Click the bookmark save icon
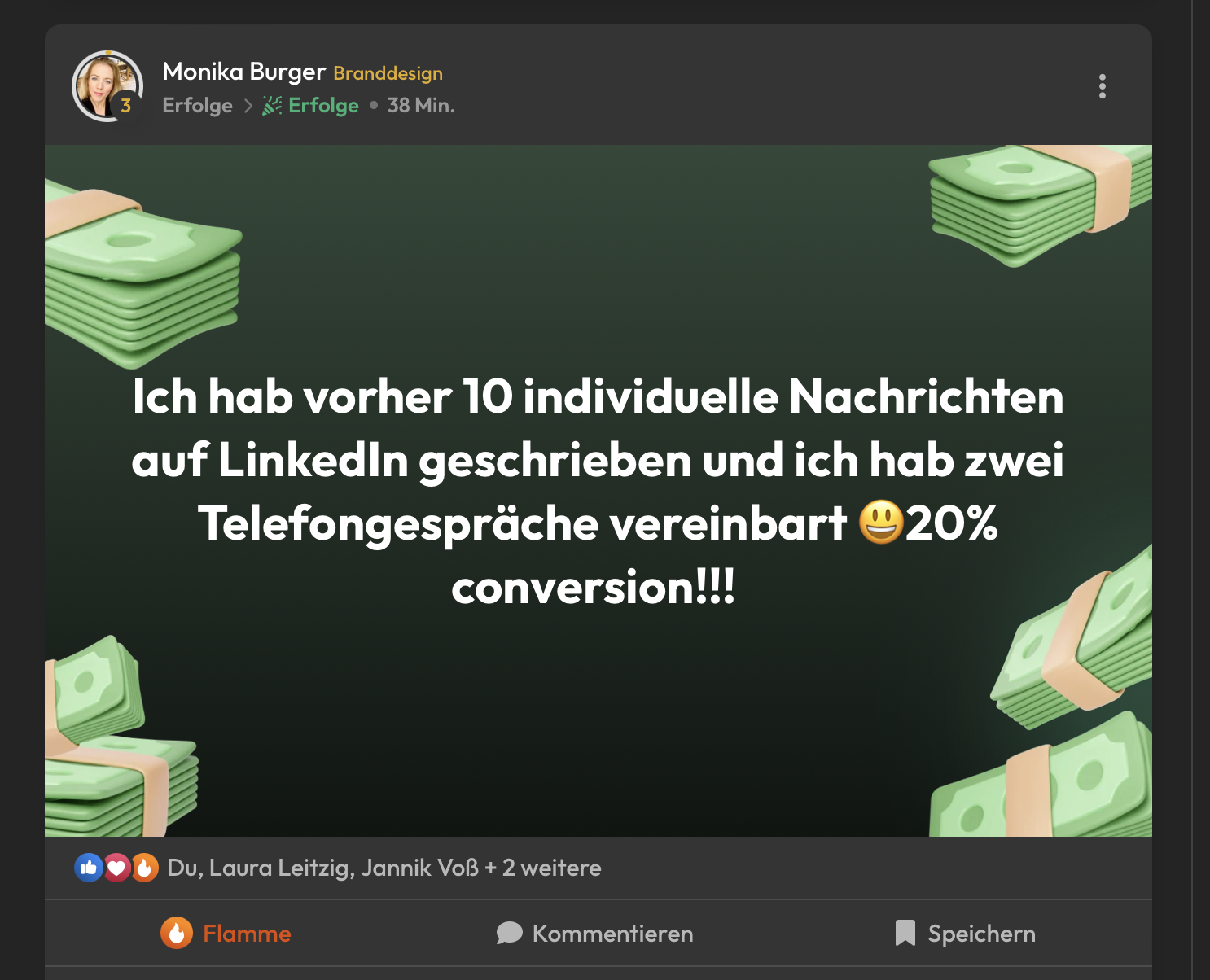 click(x=905, y=933)
